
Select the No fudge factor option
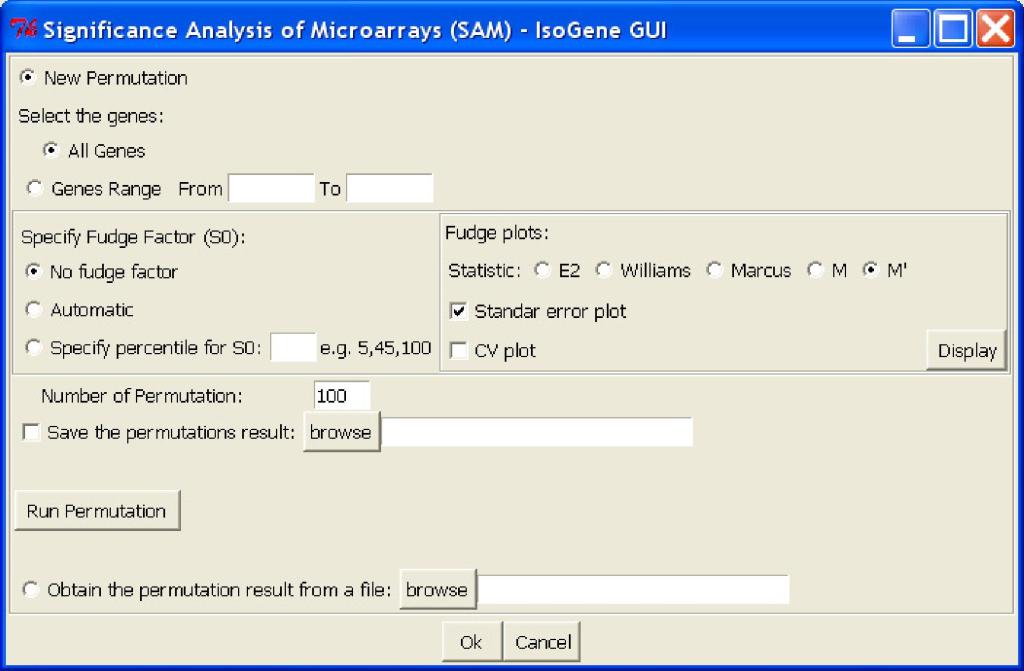(x=34, y=272)
